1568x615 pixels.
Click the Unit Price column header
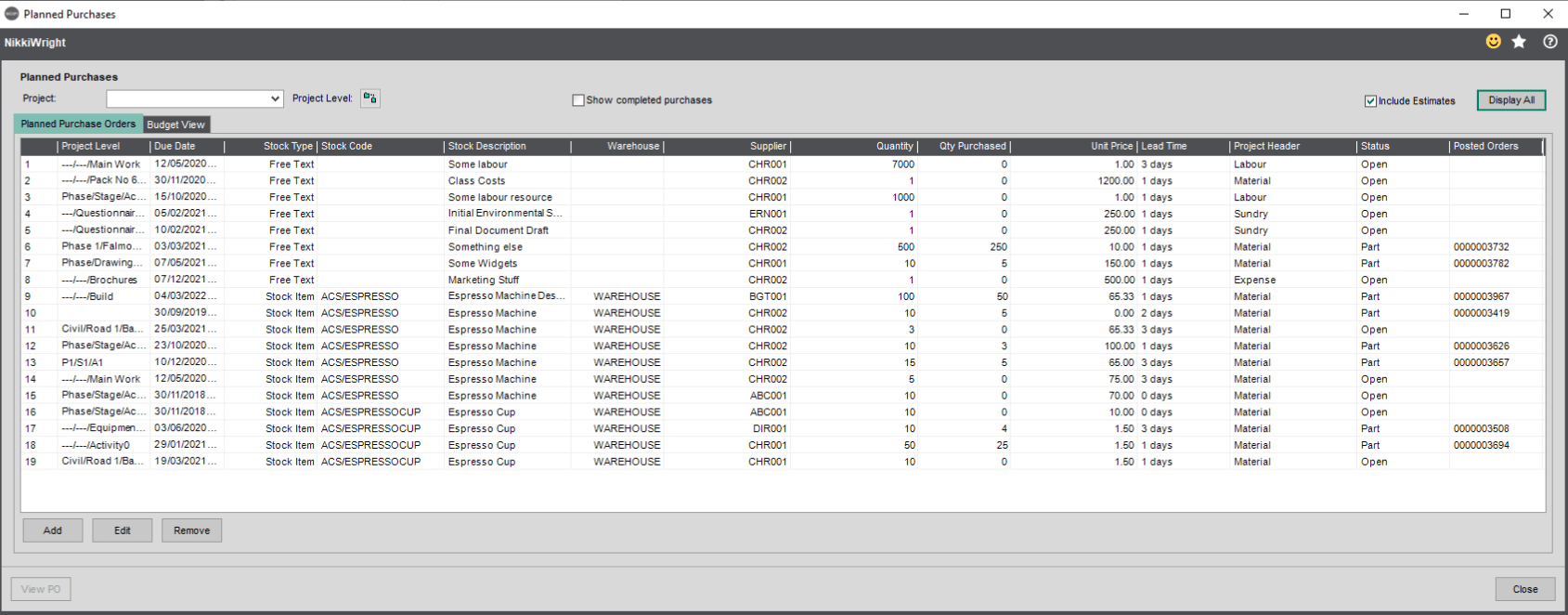coord(1074,147)
